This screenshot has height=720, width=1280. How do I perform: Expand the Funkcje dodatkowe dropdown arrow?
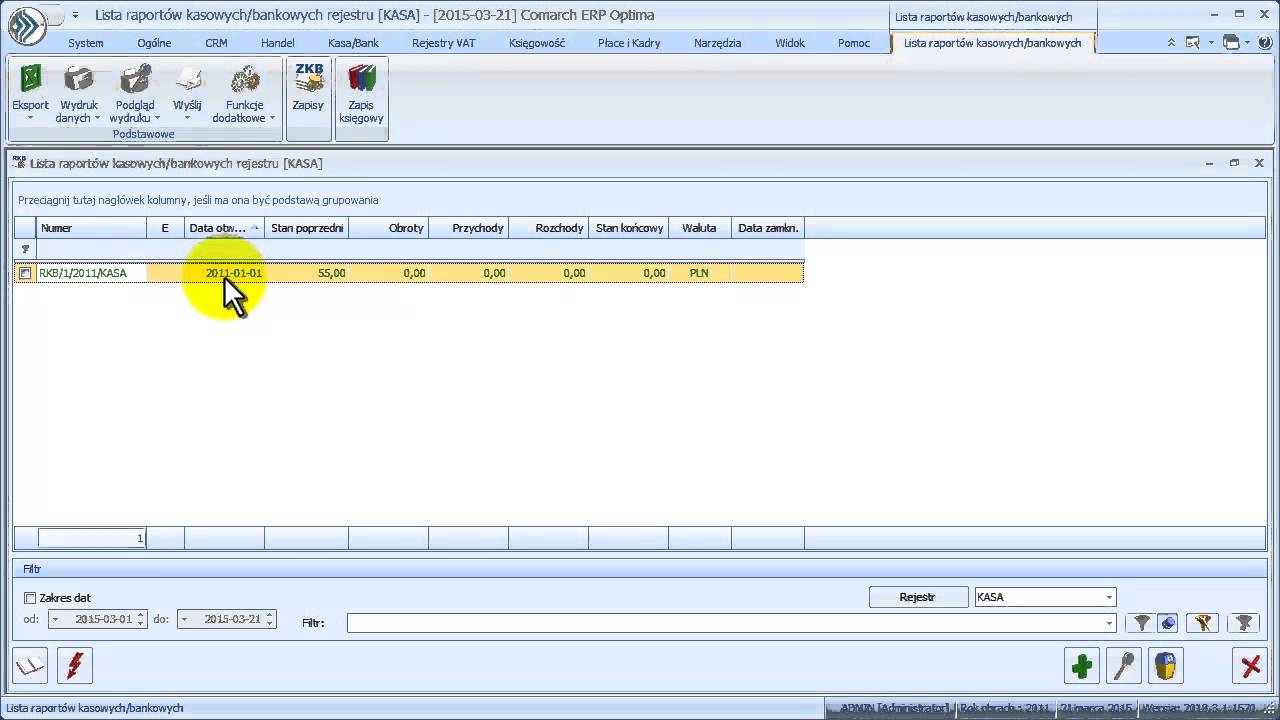click(x=272, y=118)
